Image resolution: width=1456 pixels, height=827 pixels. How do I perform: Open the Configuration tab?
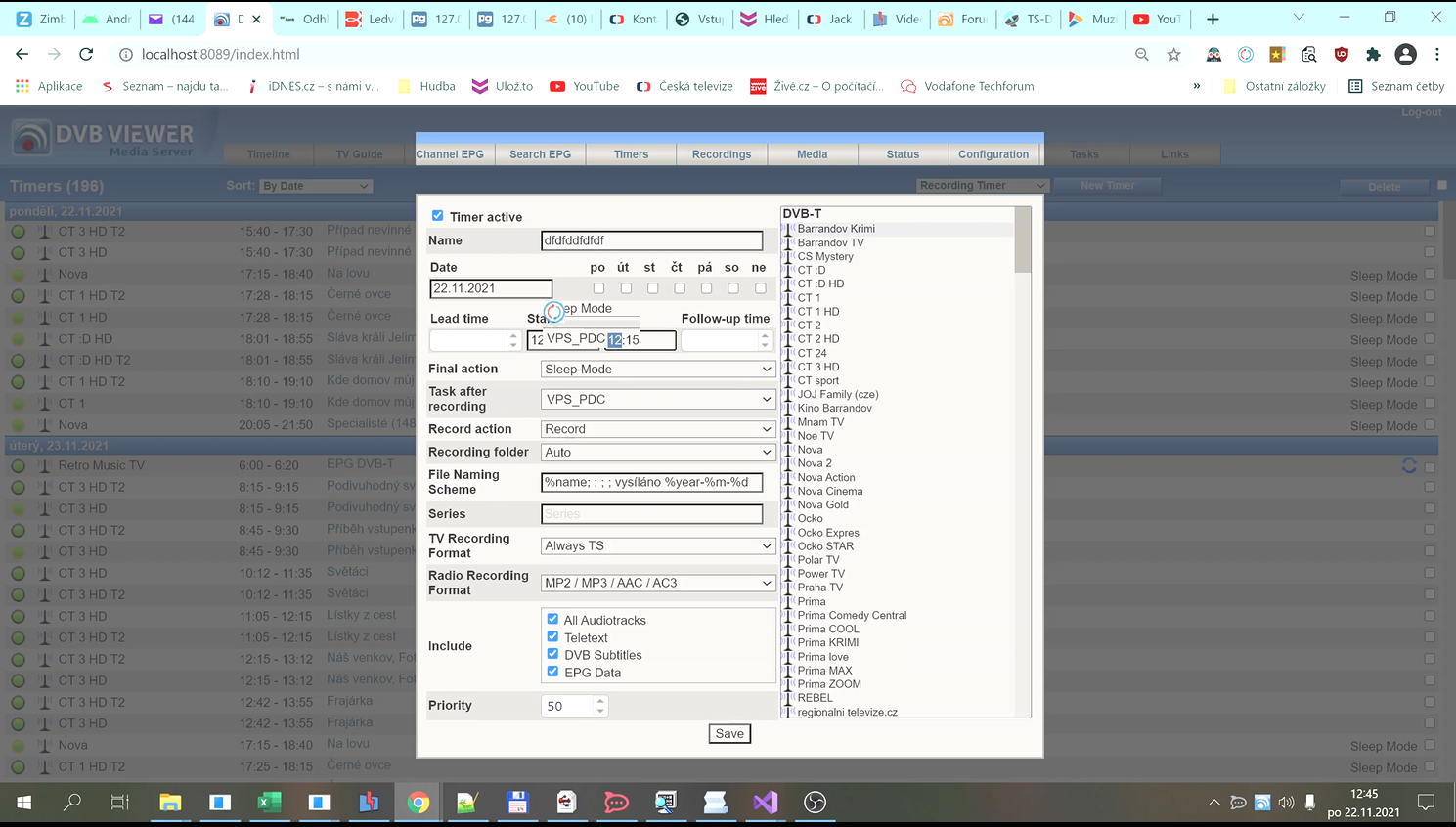click(x=993, y=154)
